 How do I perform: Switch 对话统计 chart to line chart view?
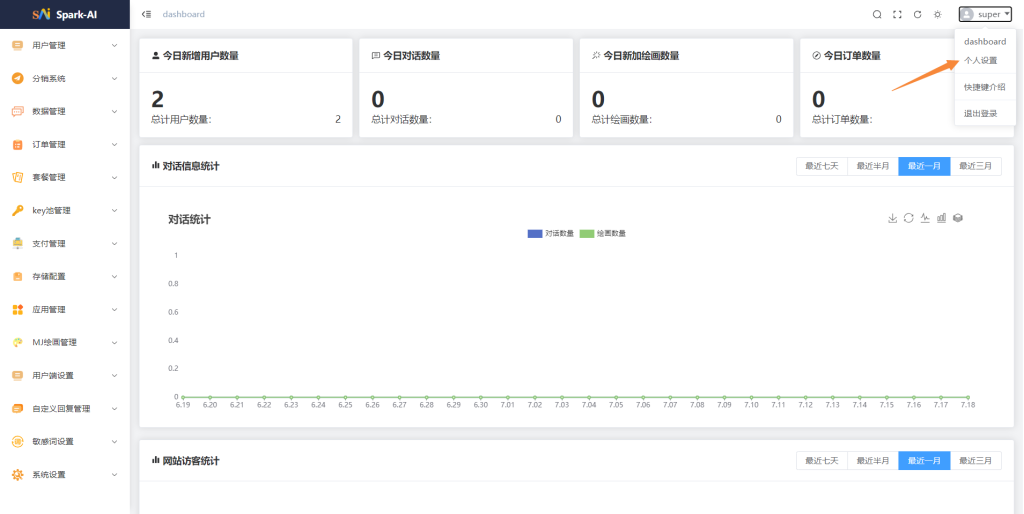(925, 218)
